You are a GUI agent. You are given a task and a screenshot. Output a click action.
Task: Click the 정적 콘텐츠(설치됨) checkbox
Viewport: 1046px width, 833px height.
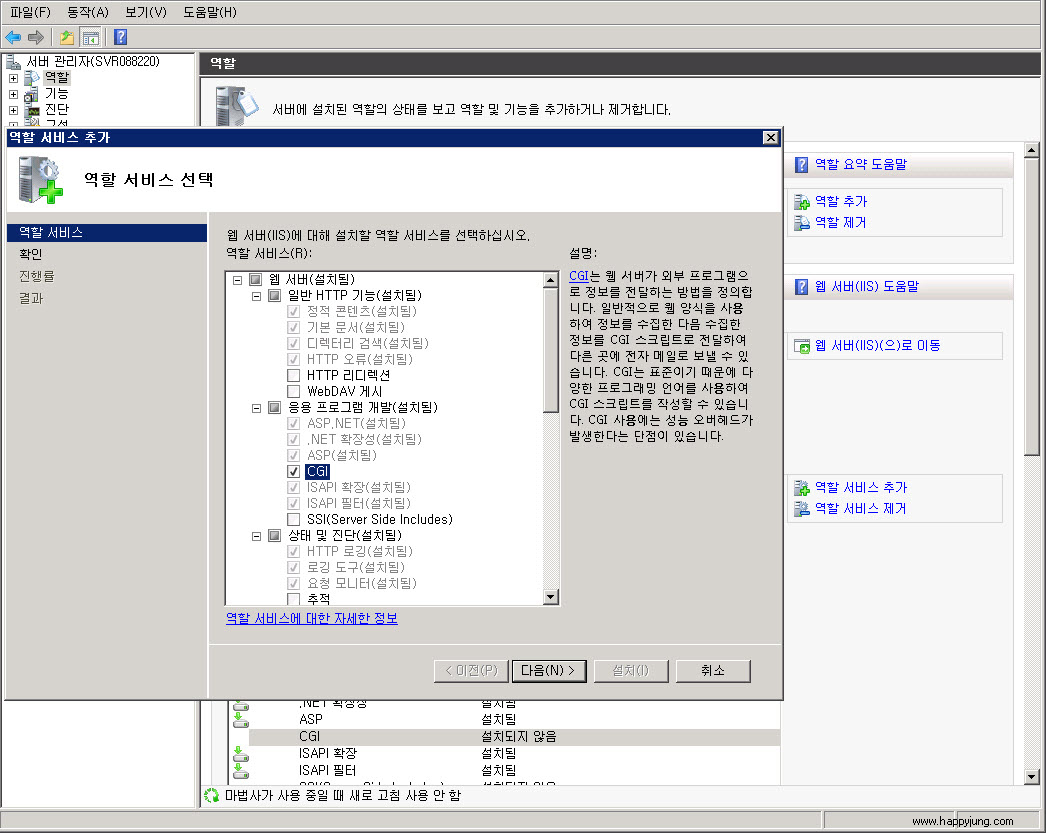coord(293,311)
